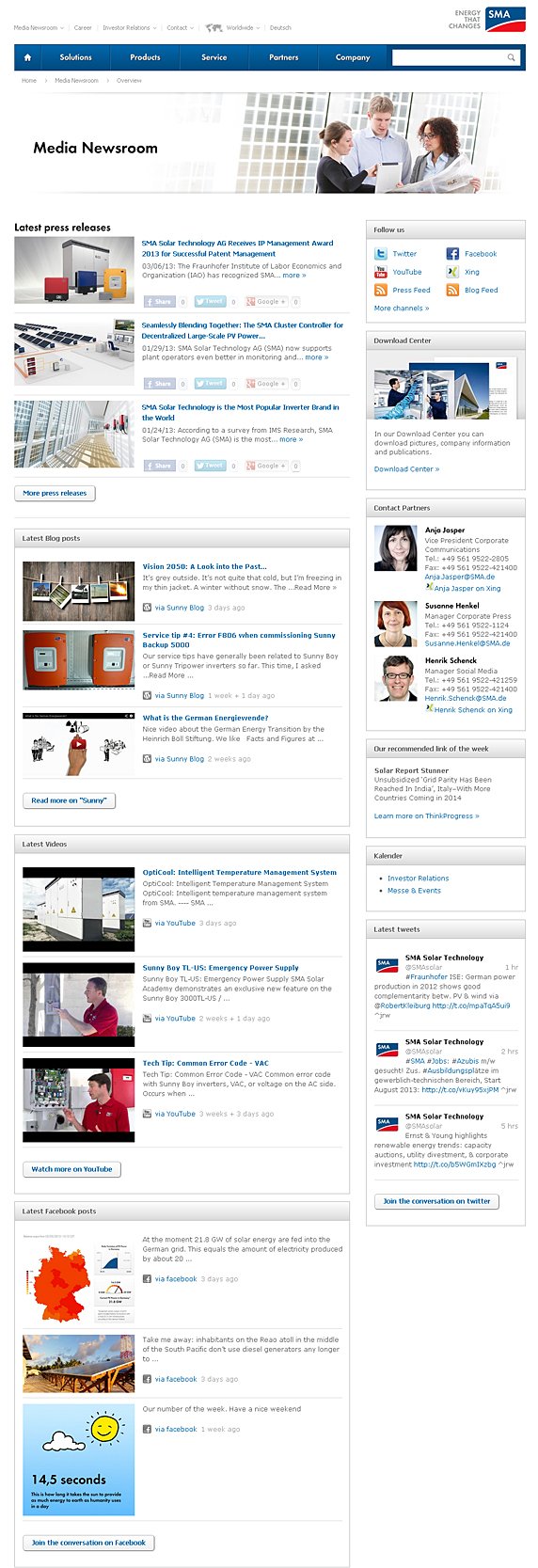Open the Company menu
Screen dimensions: 538x1568
pos(353,57)
